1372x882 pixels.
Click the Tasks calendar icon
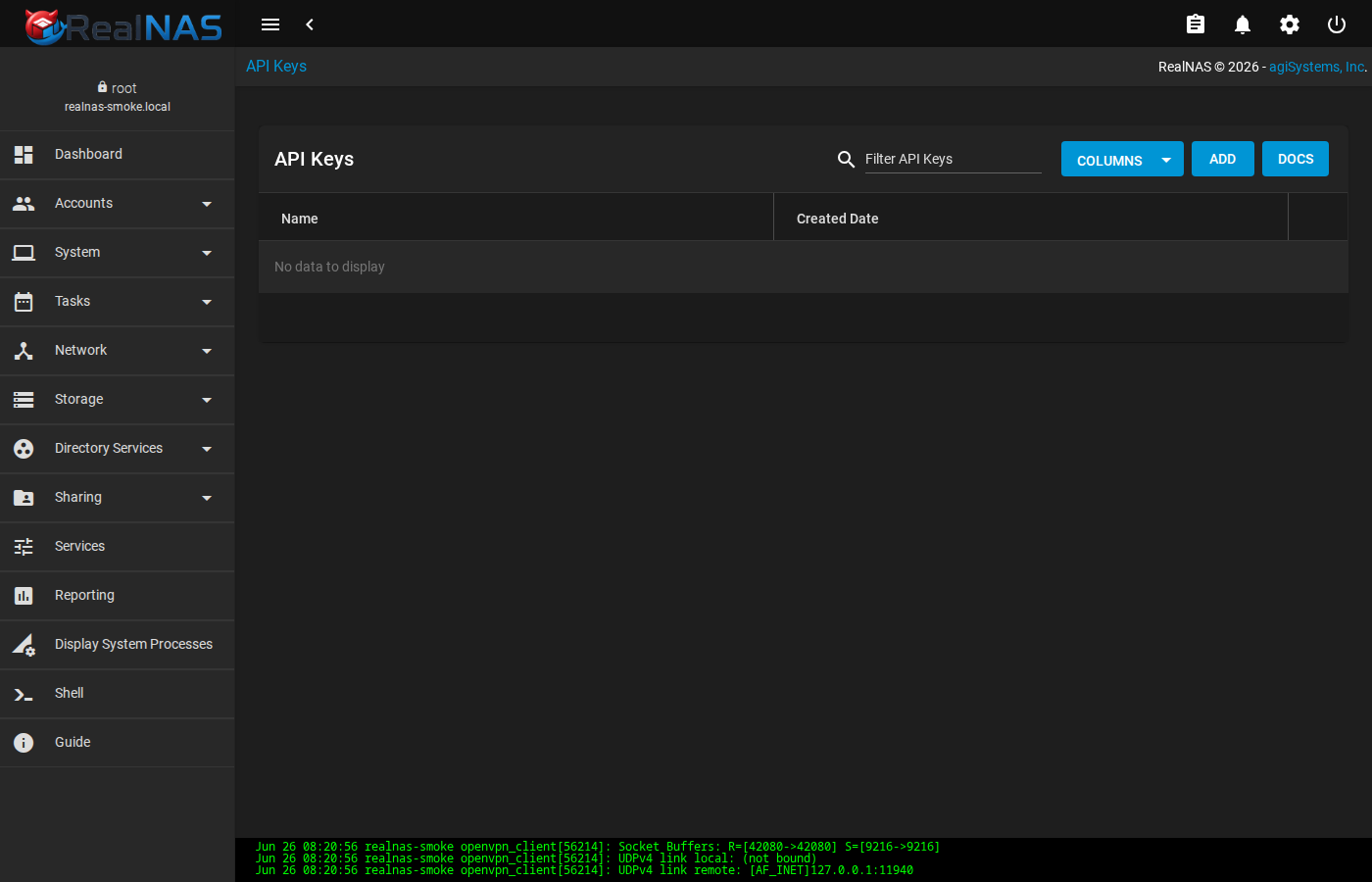click(x=24, y=302)
